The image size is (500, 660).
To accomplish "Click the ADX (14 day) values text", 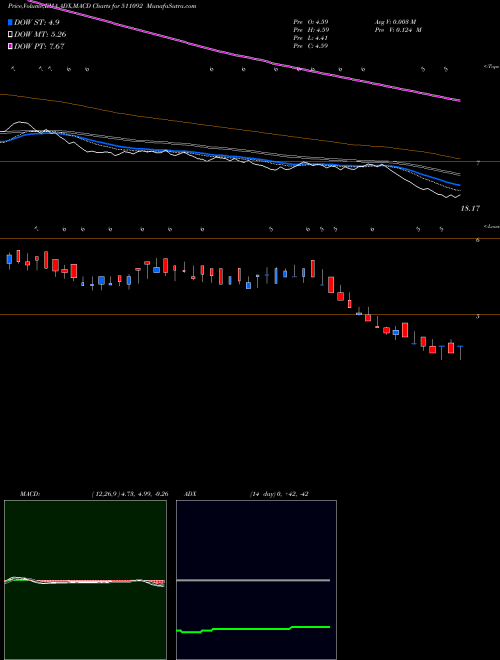I will coord(279,494).
